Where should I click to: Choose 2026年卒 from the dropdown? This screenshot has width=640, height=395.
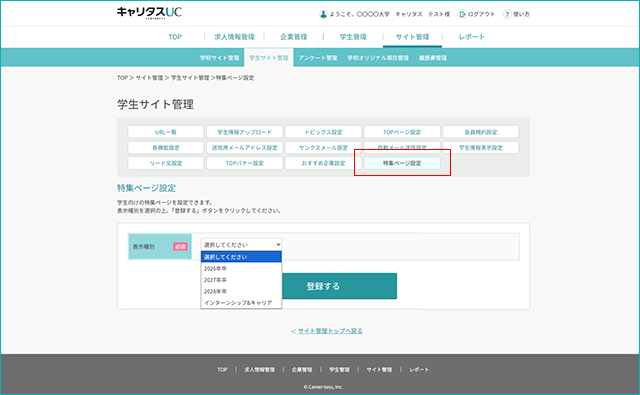click(x=241, y=269)
